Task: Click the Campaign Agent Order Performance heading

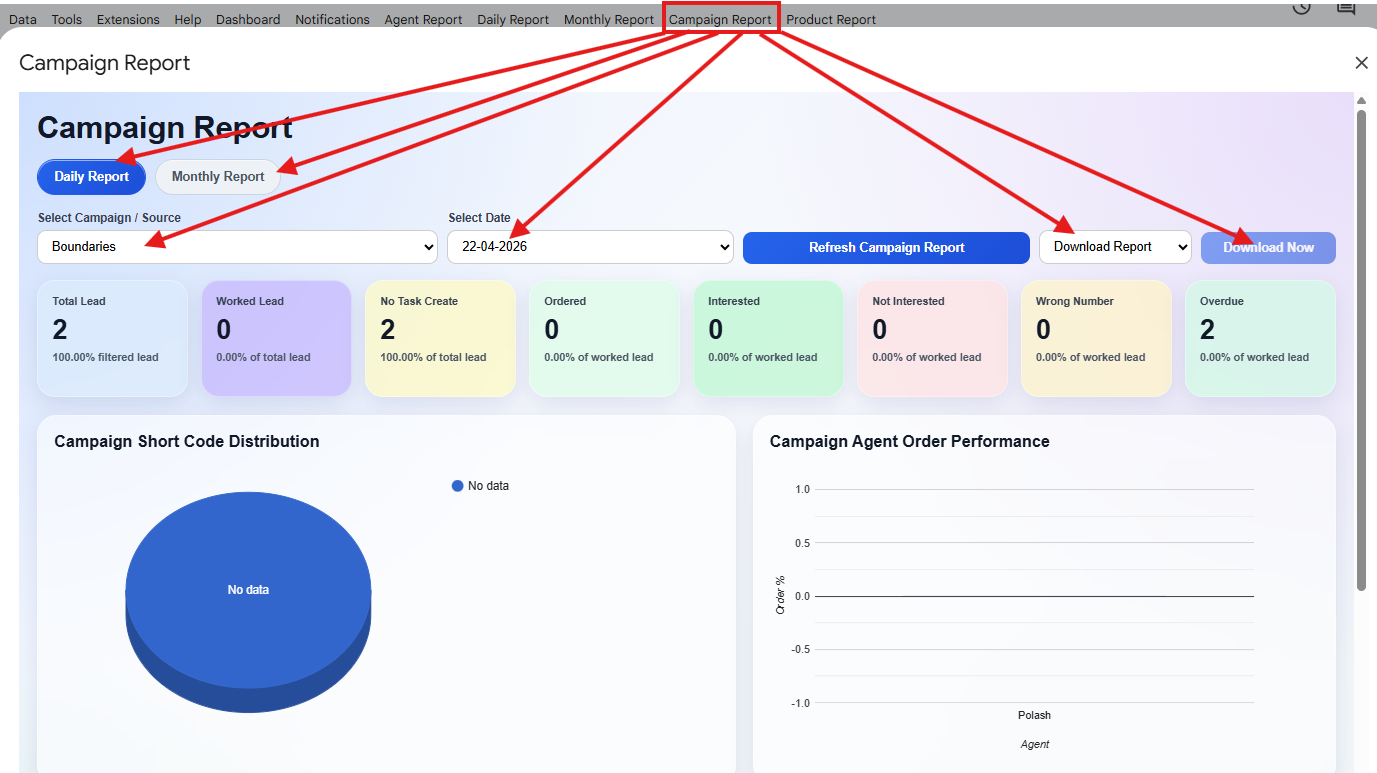Action: pos(910,441)
